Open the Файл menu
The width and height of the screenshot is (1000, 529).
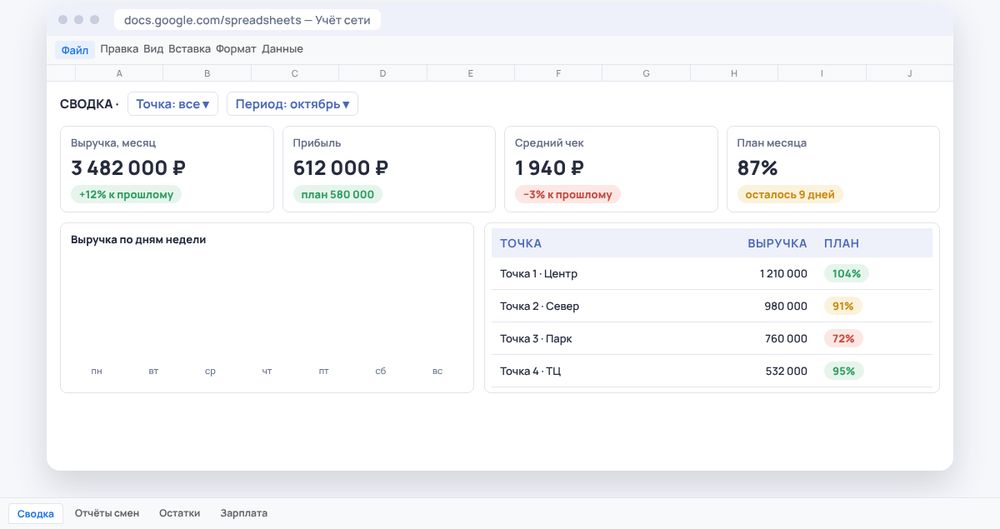(x=75, y=50)
